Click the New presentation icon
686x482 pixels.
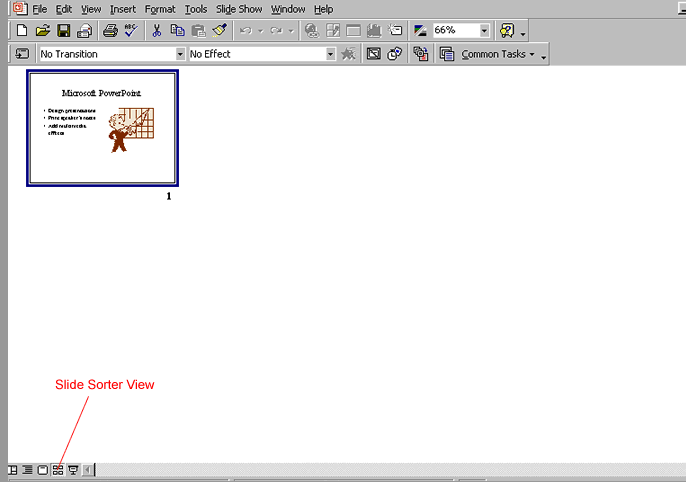pos(22,31)
